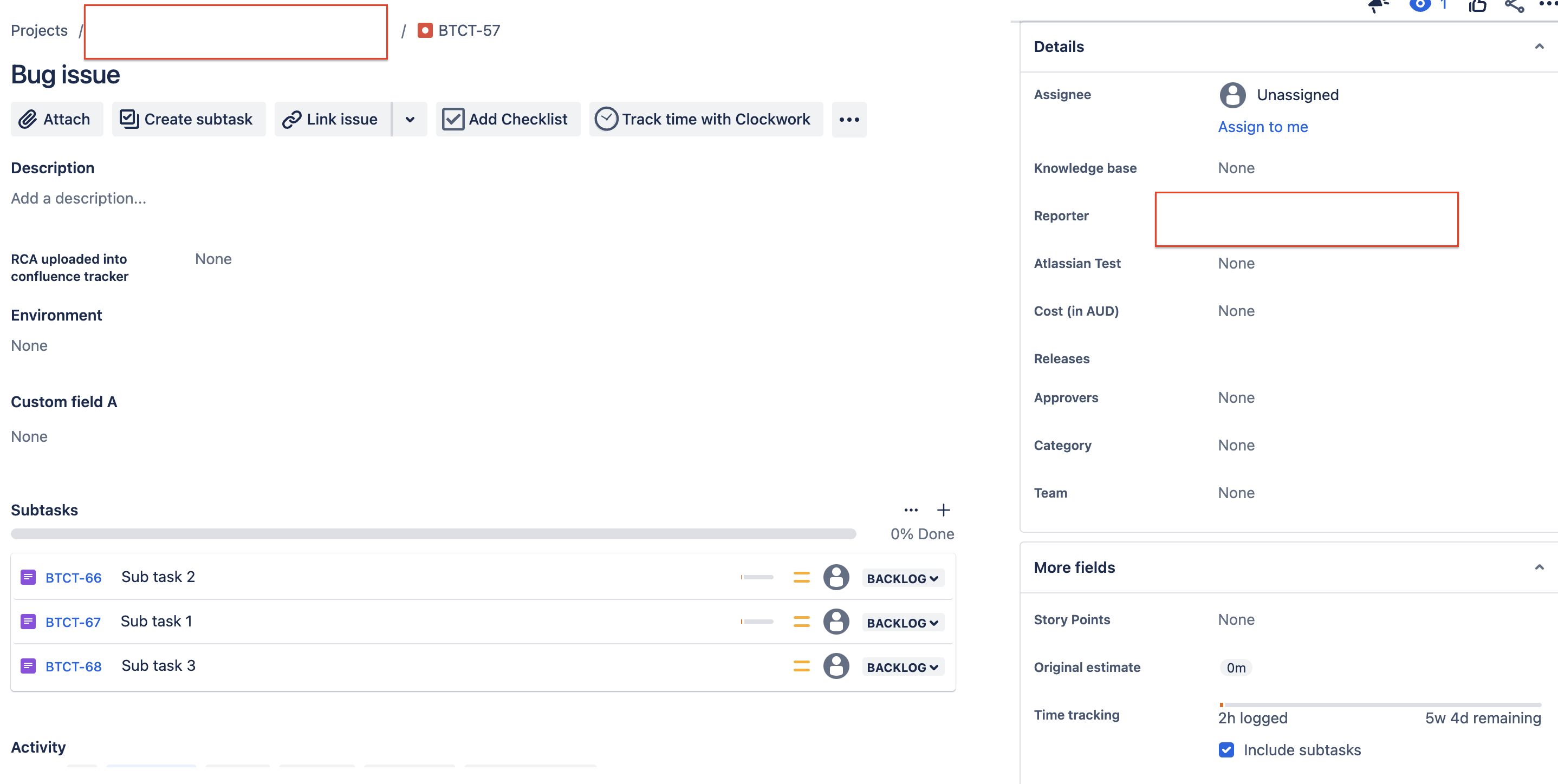
Task: Open Subtasks section ellipsis menu
Action: pos(911,510)
